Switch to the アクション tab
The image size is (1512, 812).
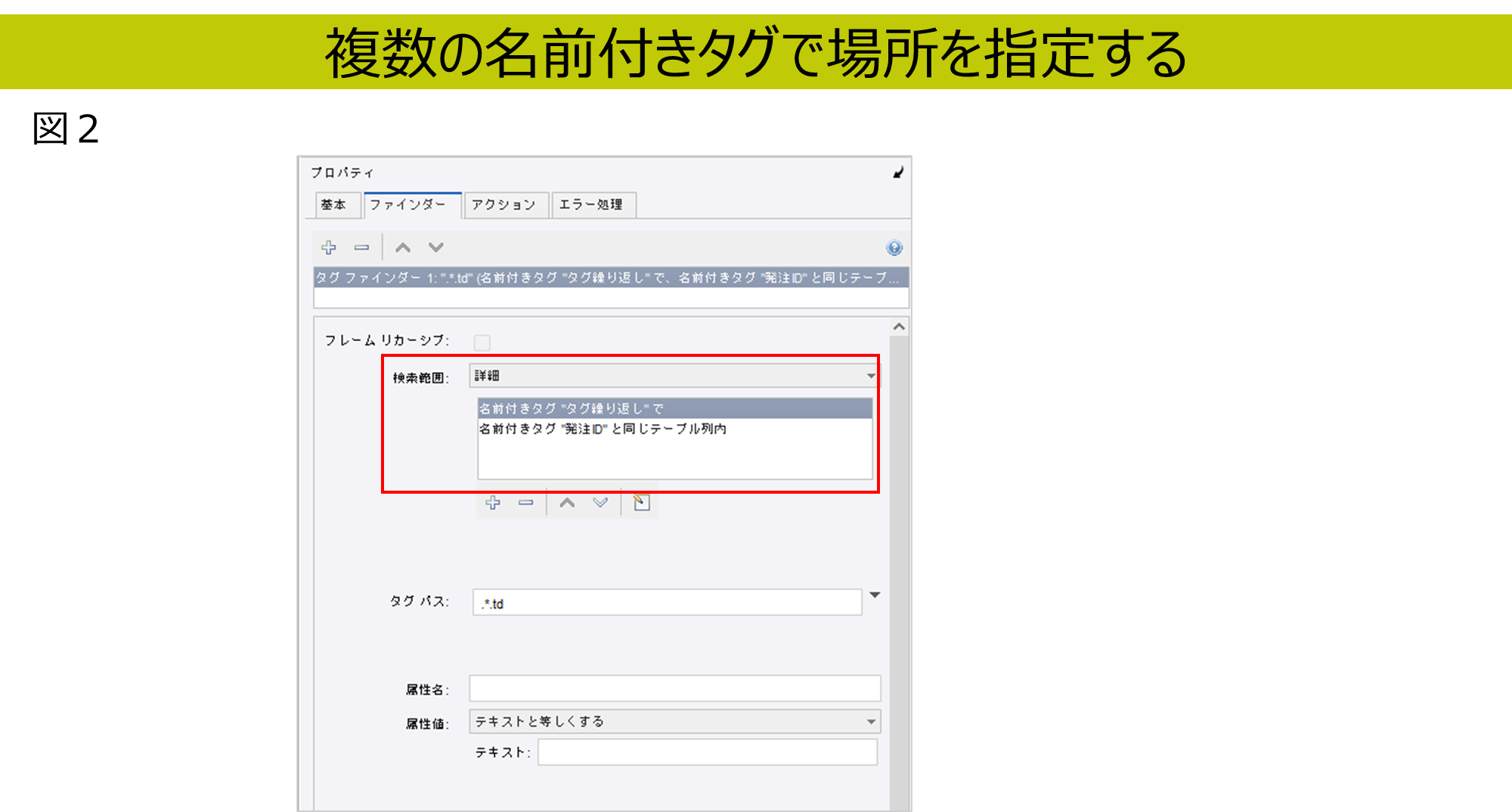point(503,205)
